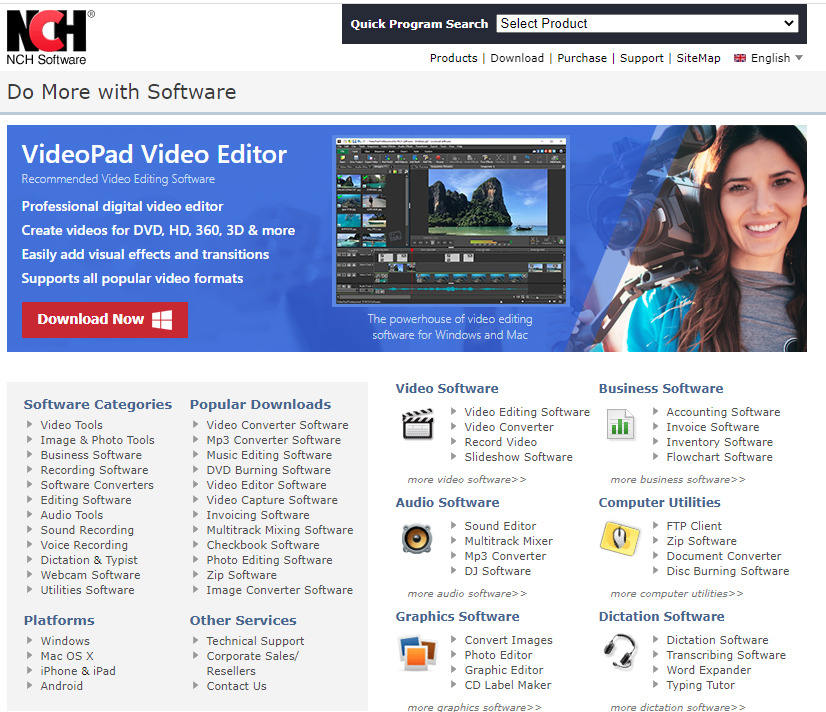Click the Computer Utilities mouse icon

620,539
